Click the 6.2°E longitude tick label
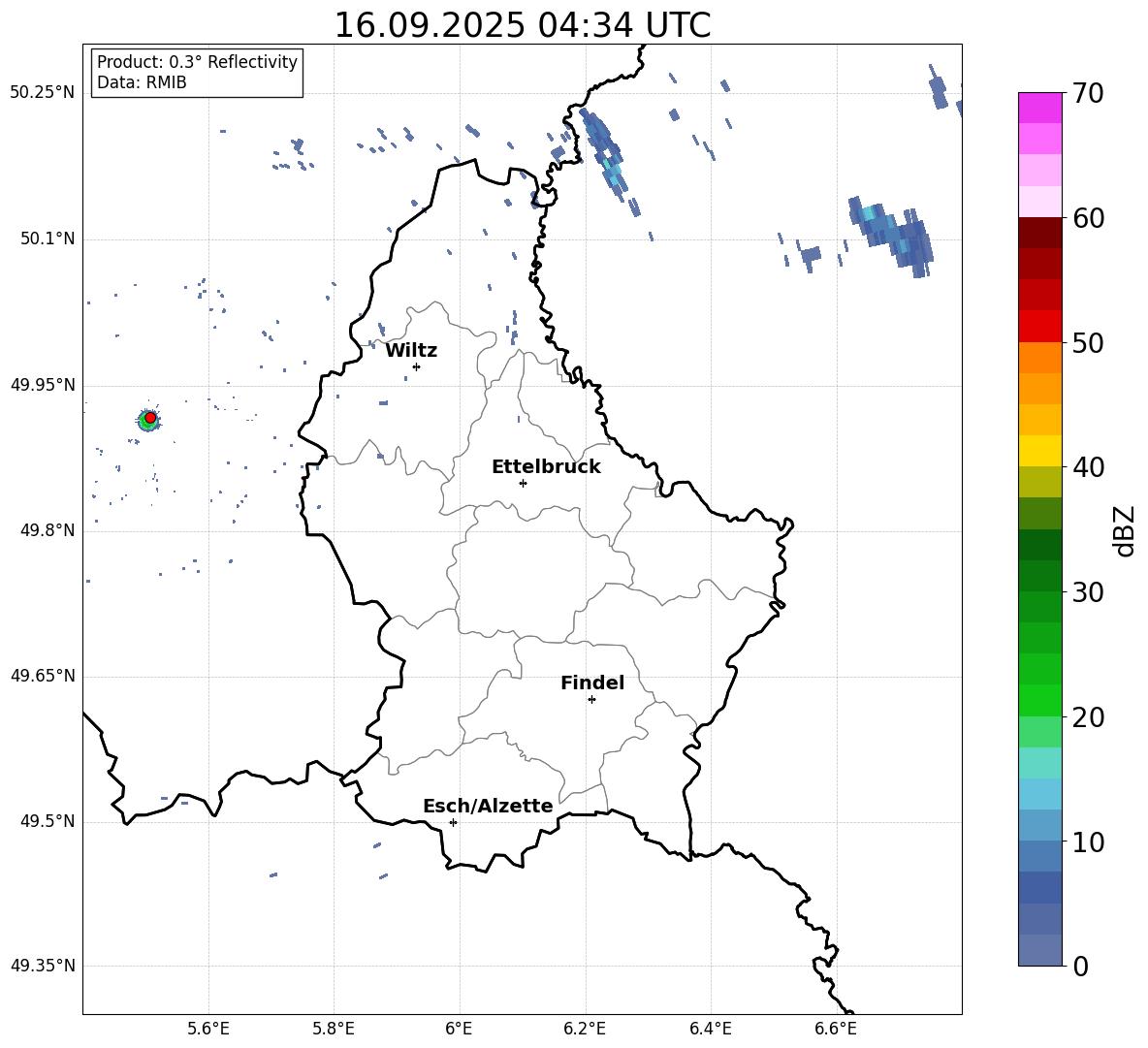Viewport: 1148px width, 1048px height. pyautogui.click(x=585, y=1028)
